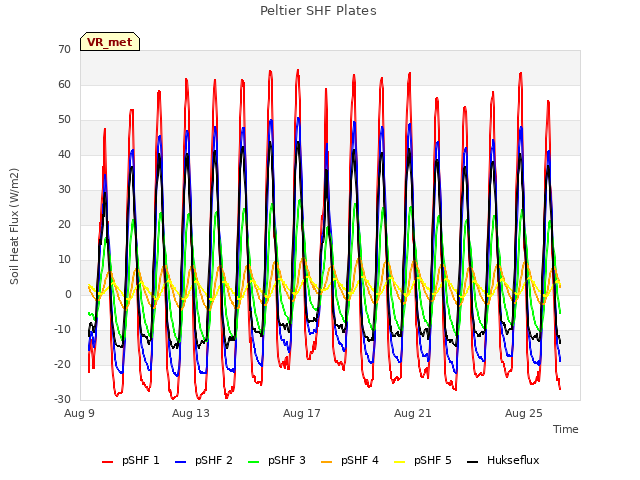Image resolution: width=640 pixels, height=480 pixels.
Task: Click the Time axis label
Action: click(566, 429)
